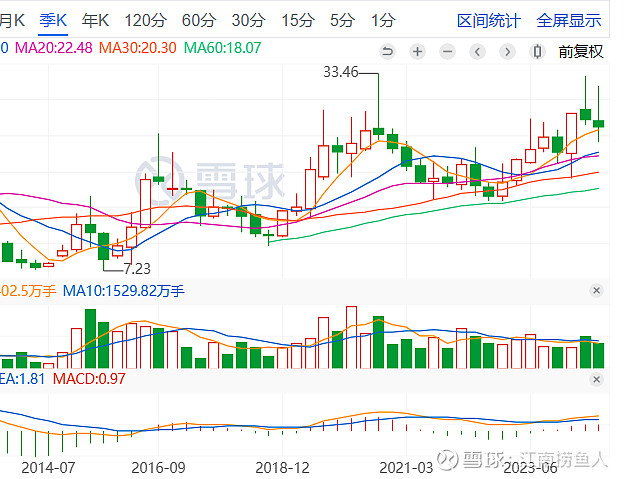The height and width of the screenshot is (479, 627).
Task: Click the undo/reset chart arrow icon
Action: [x=387, y=52]
